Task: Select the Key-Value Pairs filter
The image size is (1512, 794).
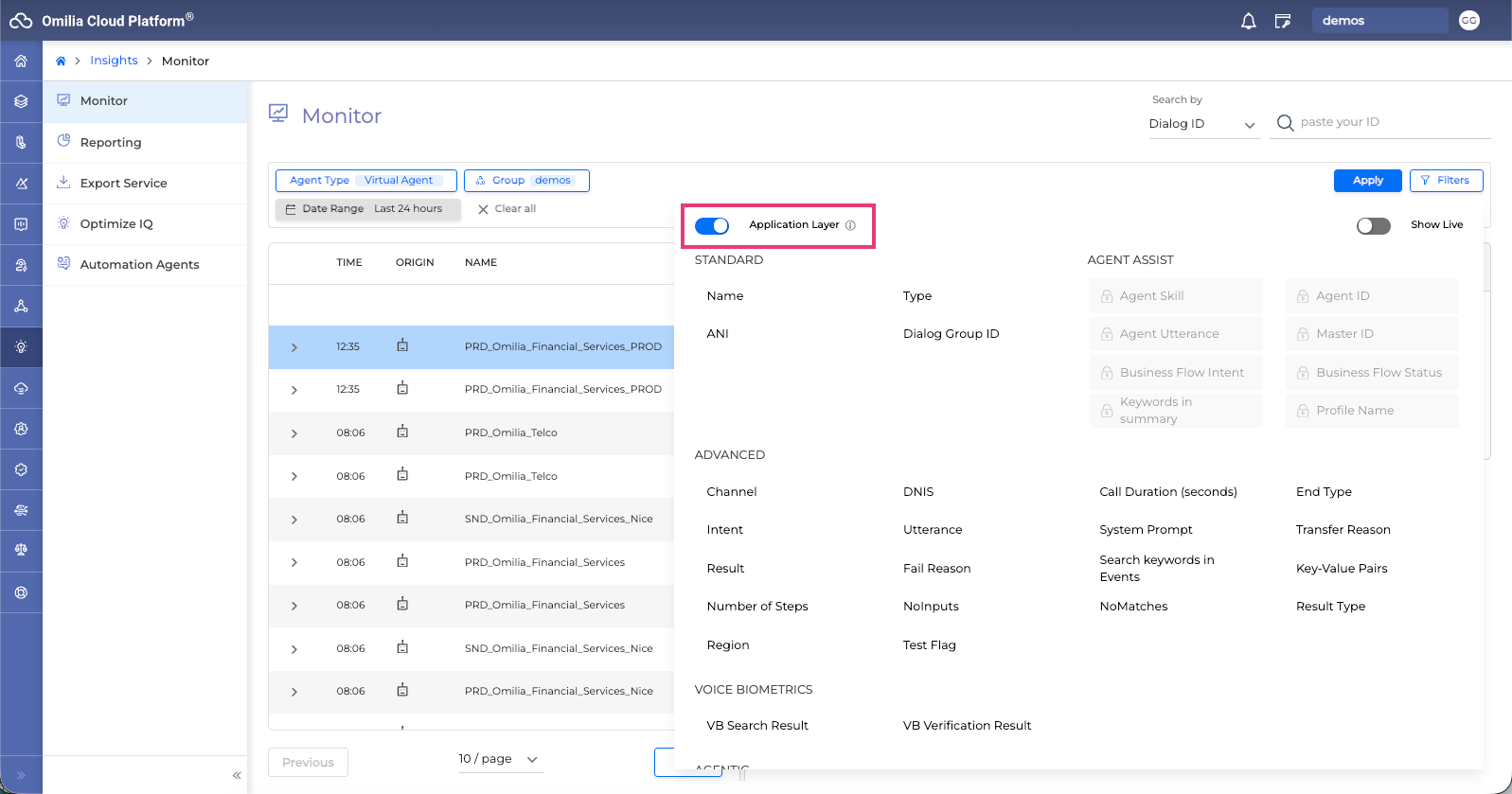Action: pos(1342,569)
